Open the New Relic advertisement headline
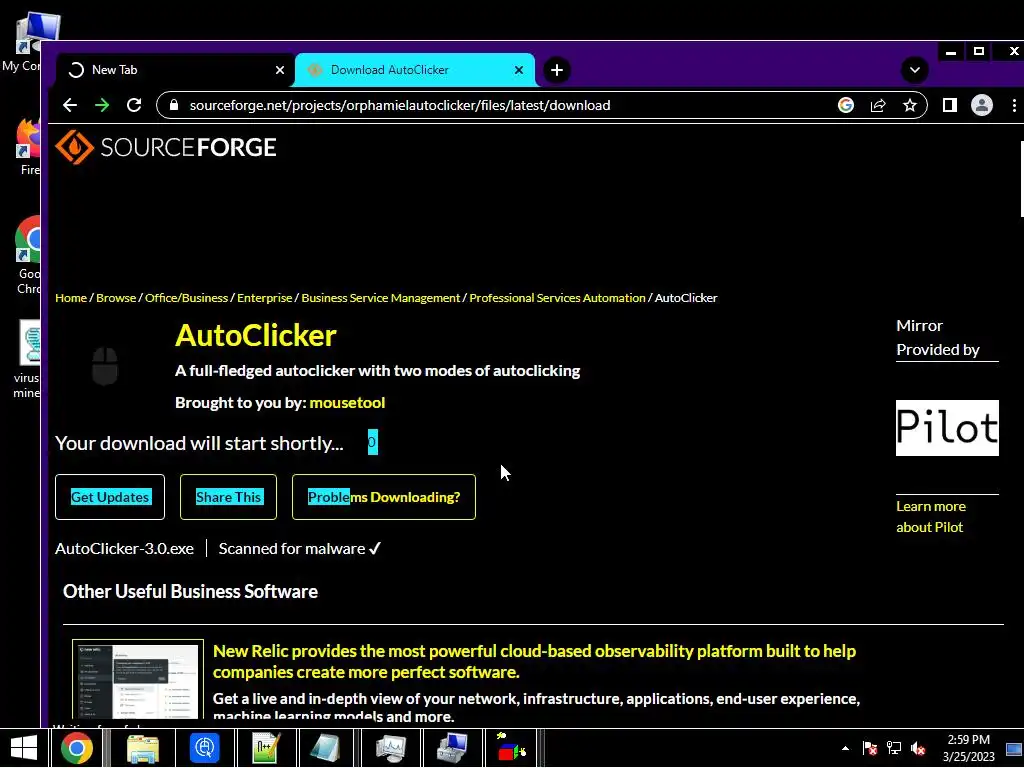 [x=534, y=662]
